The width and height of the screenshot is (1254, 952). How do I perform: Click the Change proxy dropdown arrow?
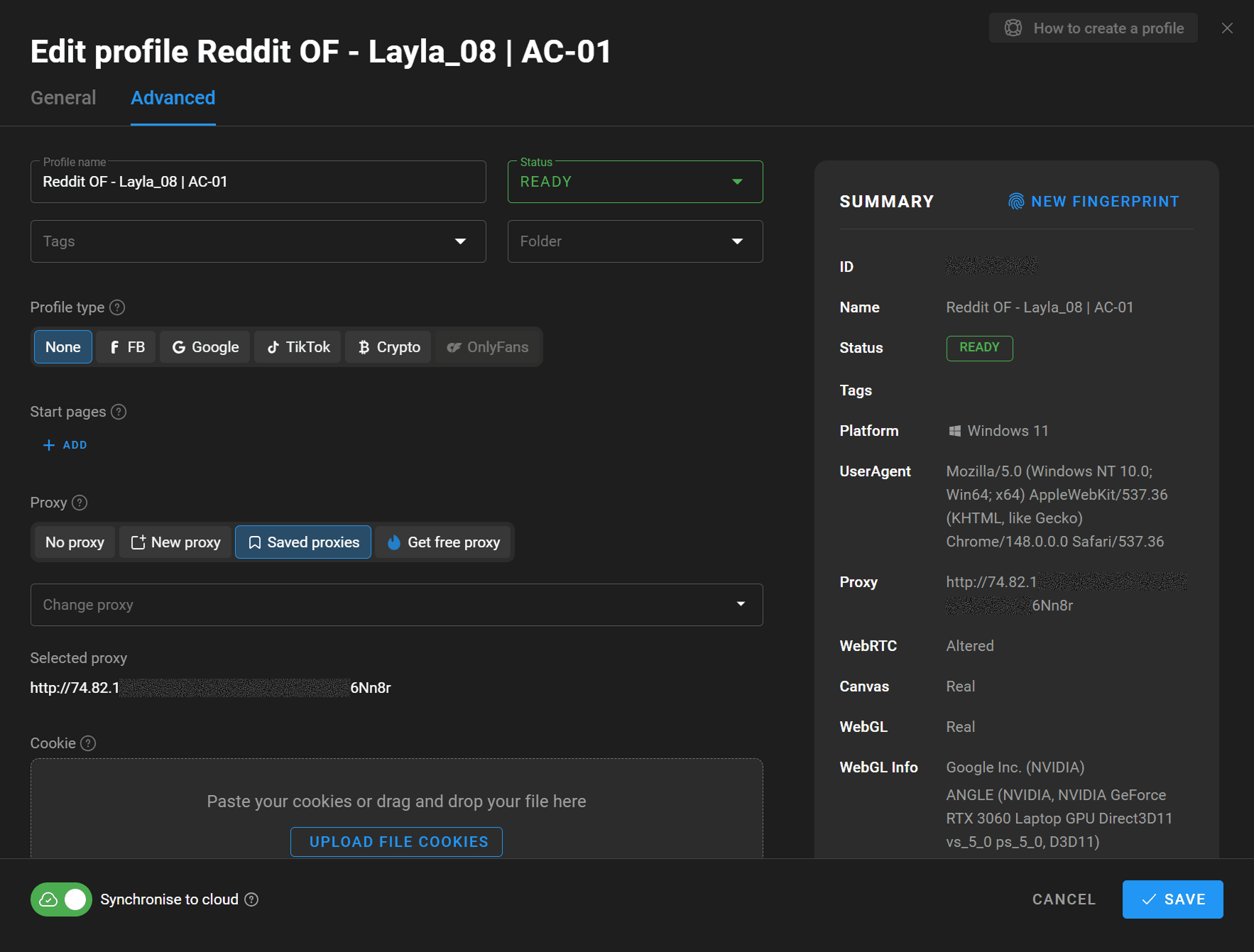click(741, 604)
